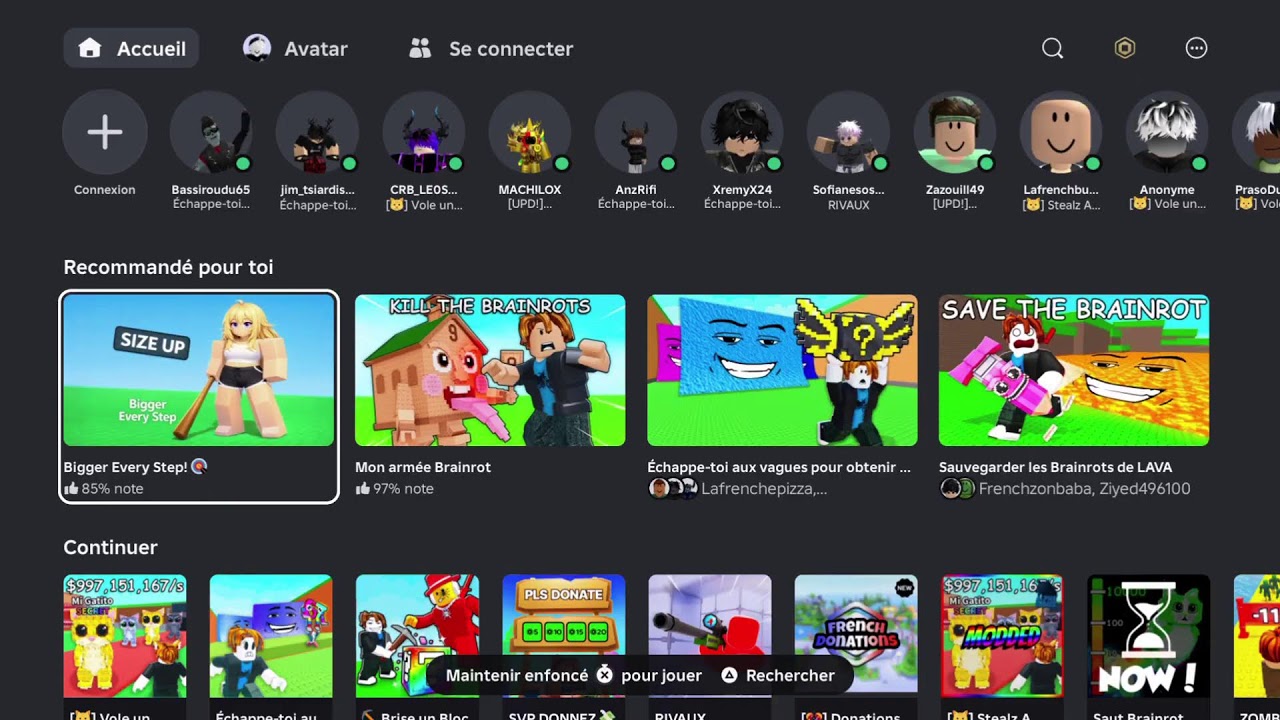Open Lafrenchbu friend avatar
This screenshot has width=1280, height=720.
(1061, 132)
